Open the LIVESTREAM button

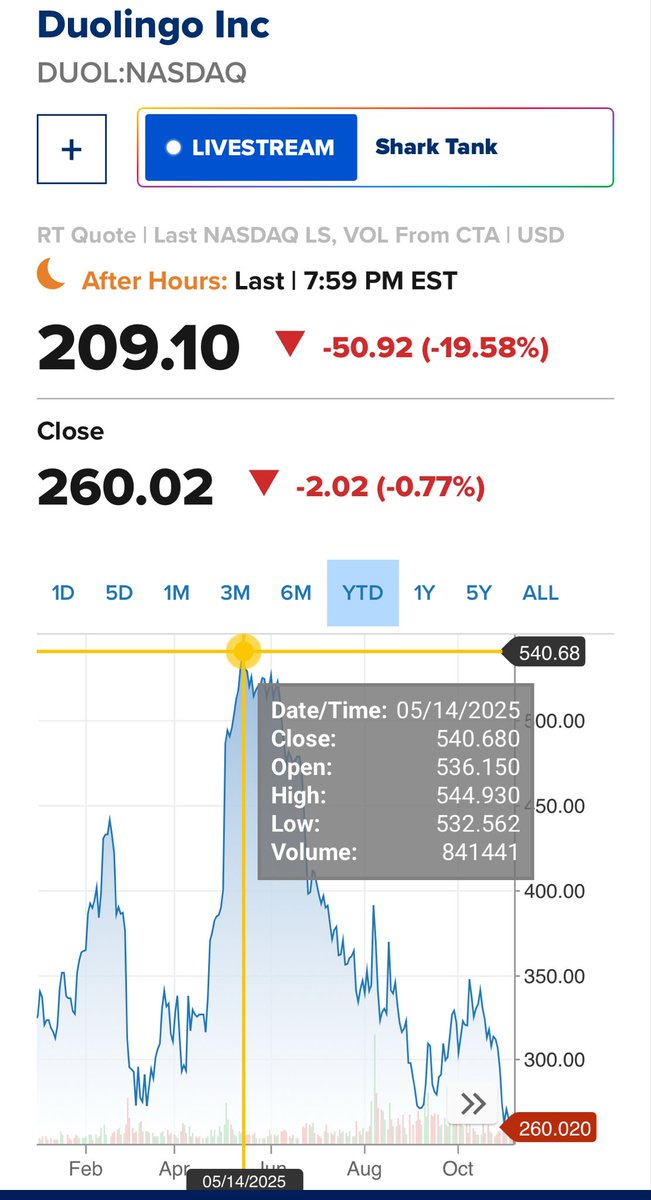251,148
